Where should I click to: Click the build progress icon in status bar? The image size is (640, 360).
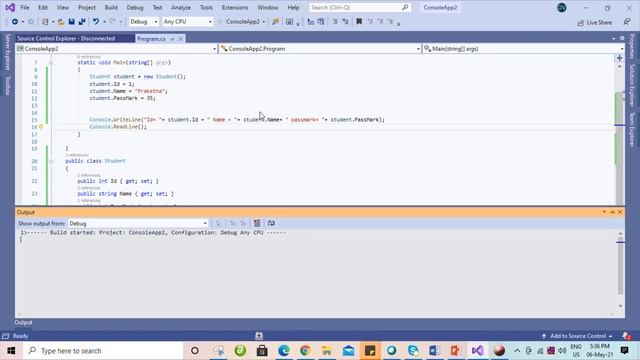pos(259,336)
